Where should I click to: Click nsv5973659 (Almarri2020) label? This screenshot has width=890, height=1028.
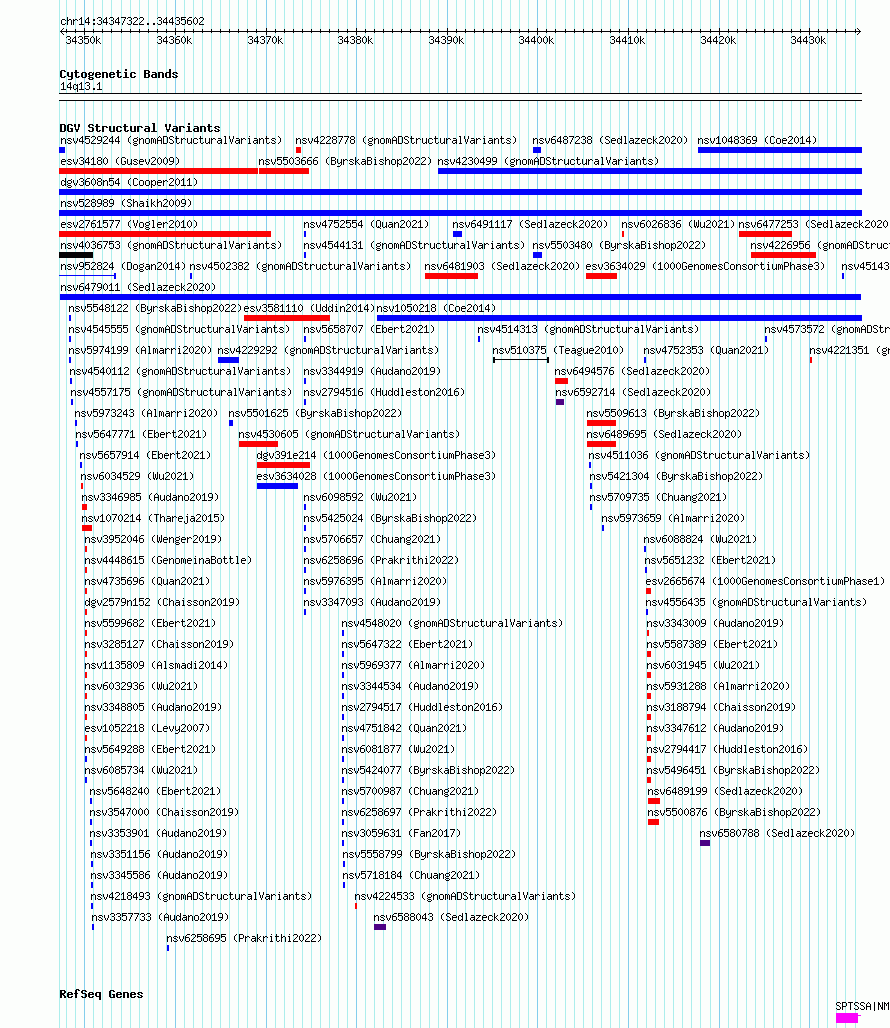pos(673,518)
